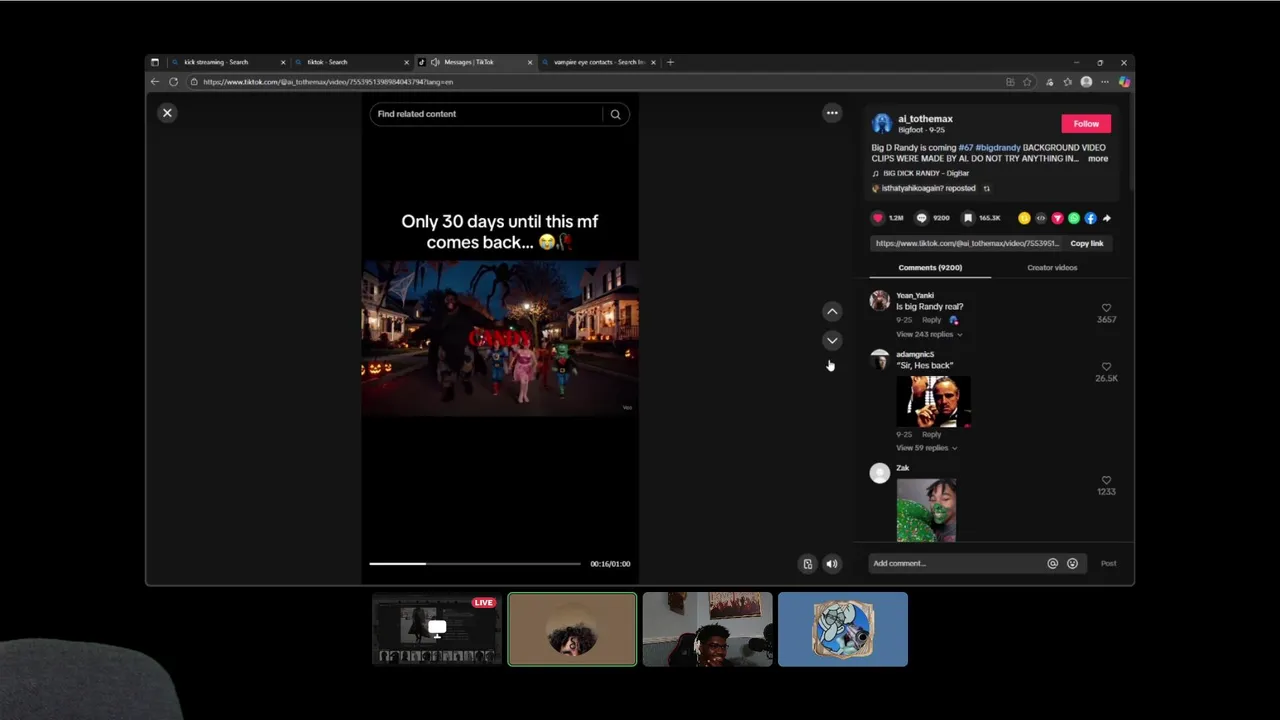This screenshot has width=1280, height=720.
Task: Select the LIVE stream thumbnail below the window
Action: (x=437, y=629)
